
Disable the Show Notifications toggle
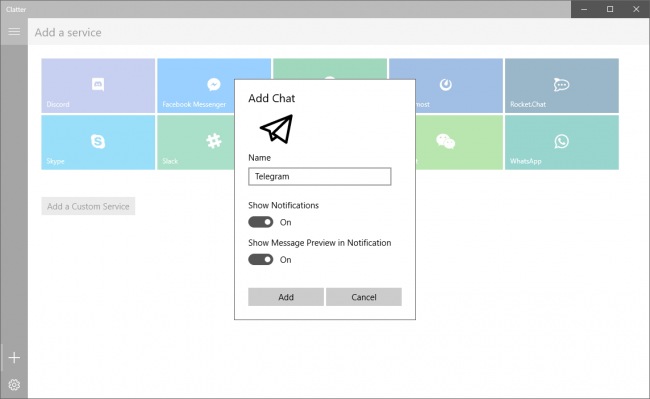pyautogui.click(x=261, y=222)
